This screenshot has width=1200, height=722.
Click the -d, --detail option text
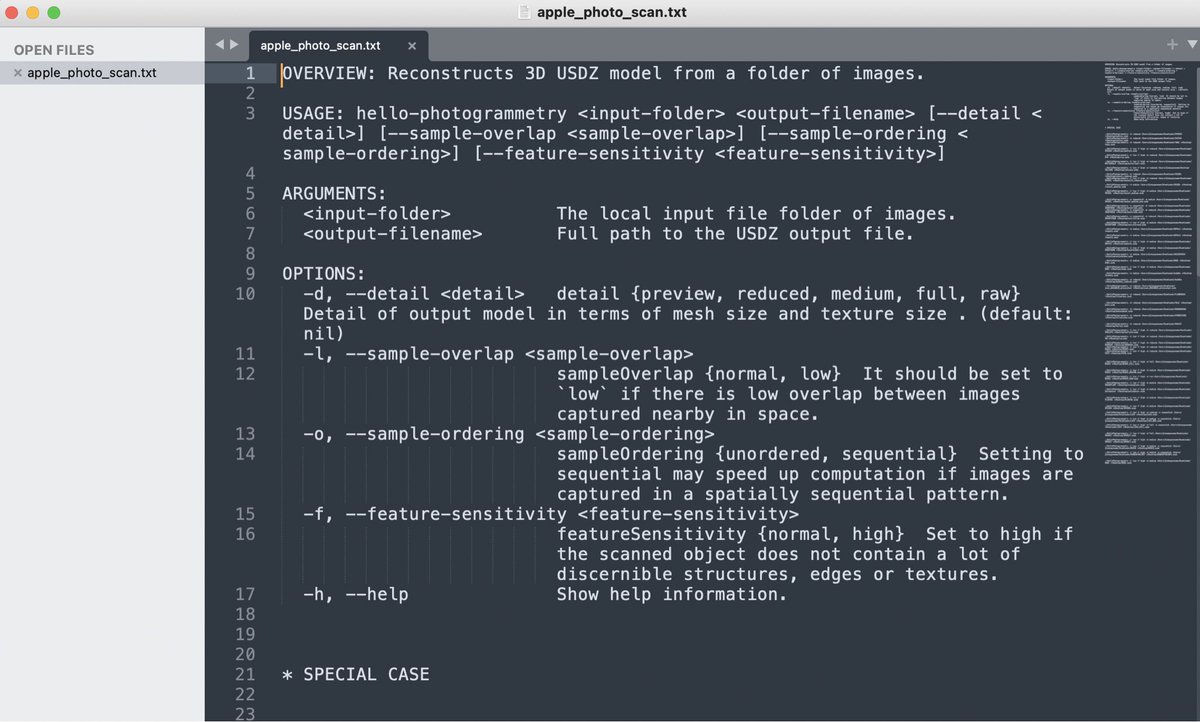point(414,293)
